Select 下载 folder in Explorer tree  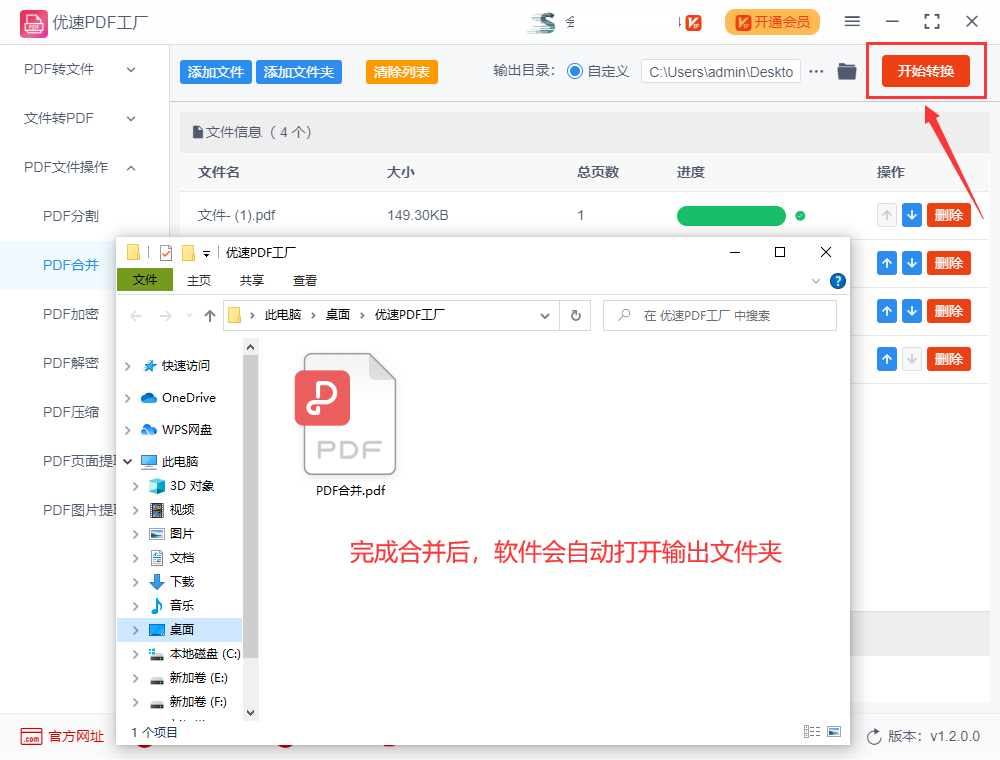coord(182,581)
